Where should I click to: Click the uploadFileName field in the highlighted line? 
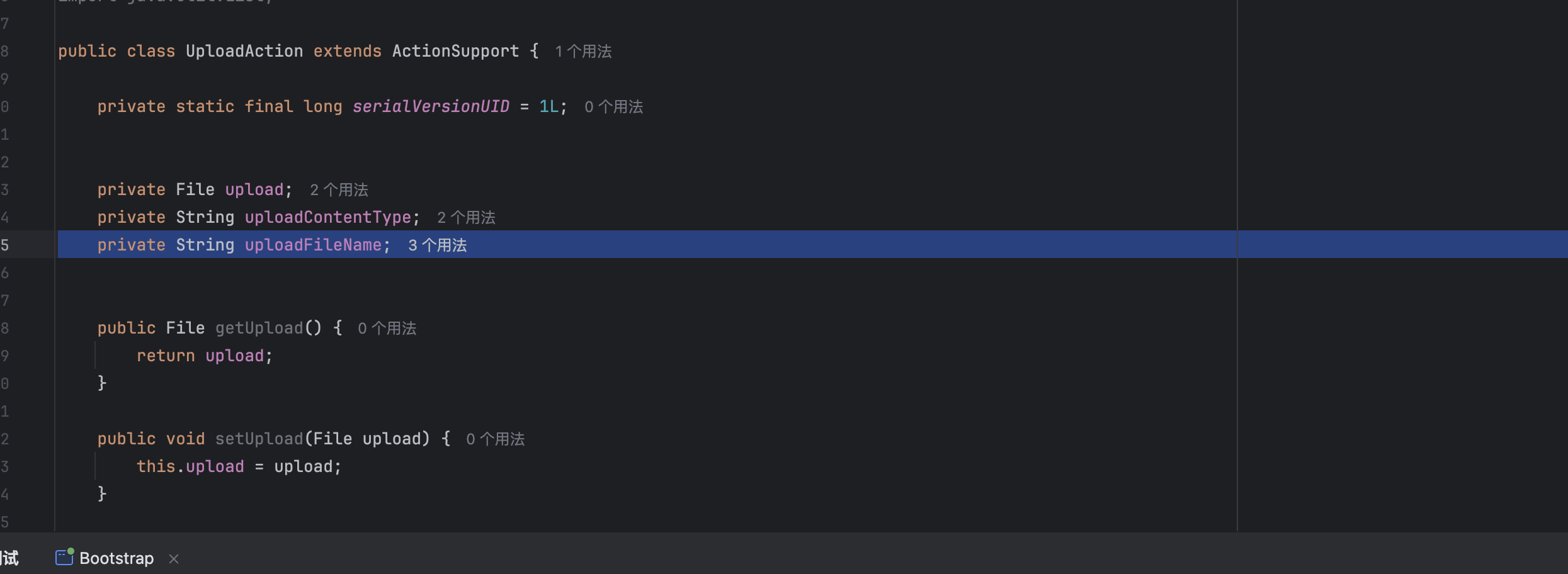click(313, 245)
